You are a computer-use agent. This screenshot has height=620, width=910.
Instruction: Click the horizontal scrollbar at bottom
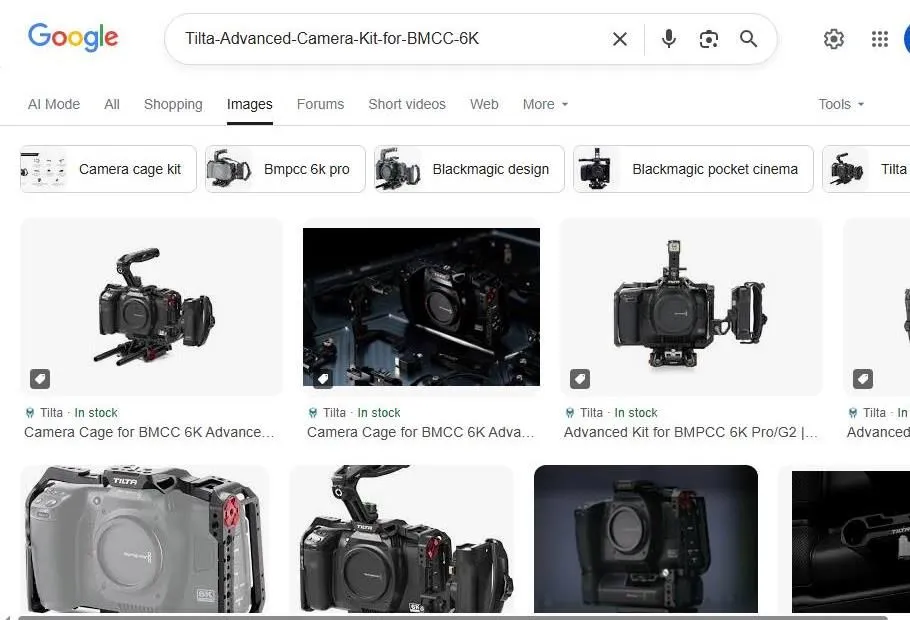453,618
